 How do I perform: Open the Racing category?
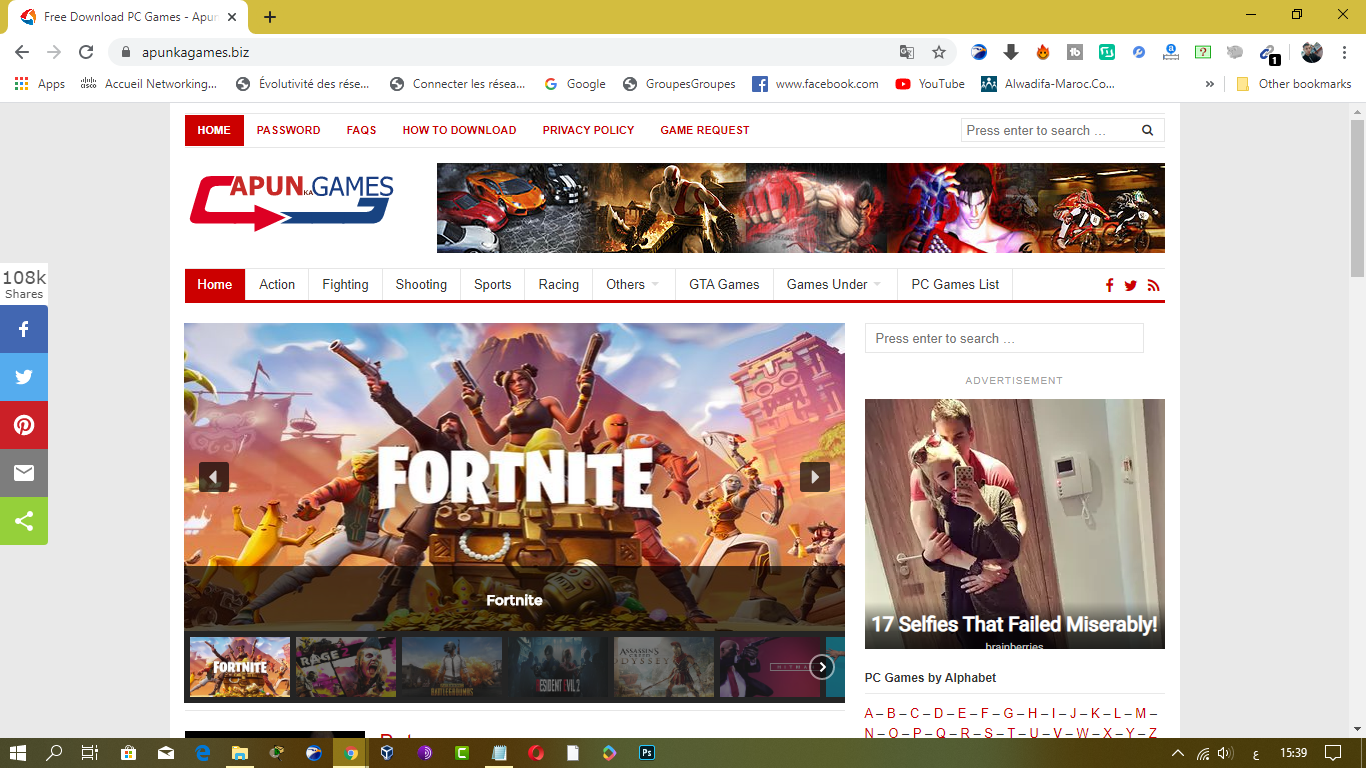point(558,284)
